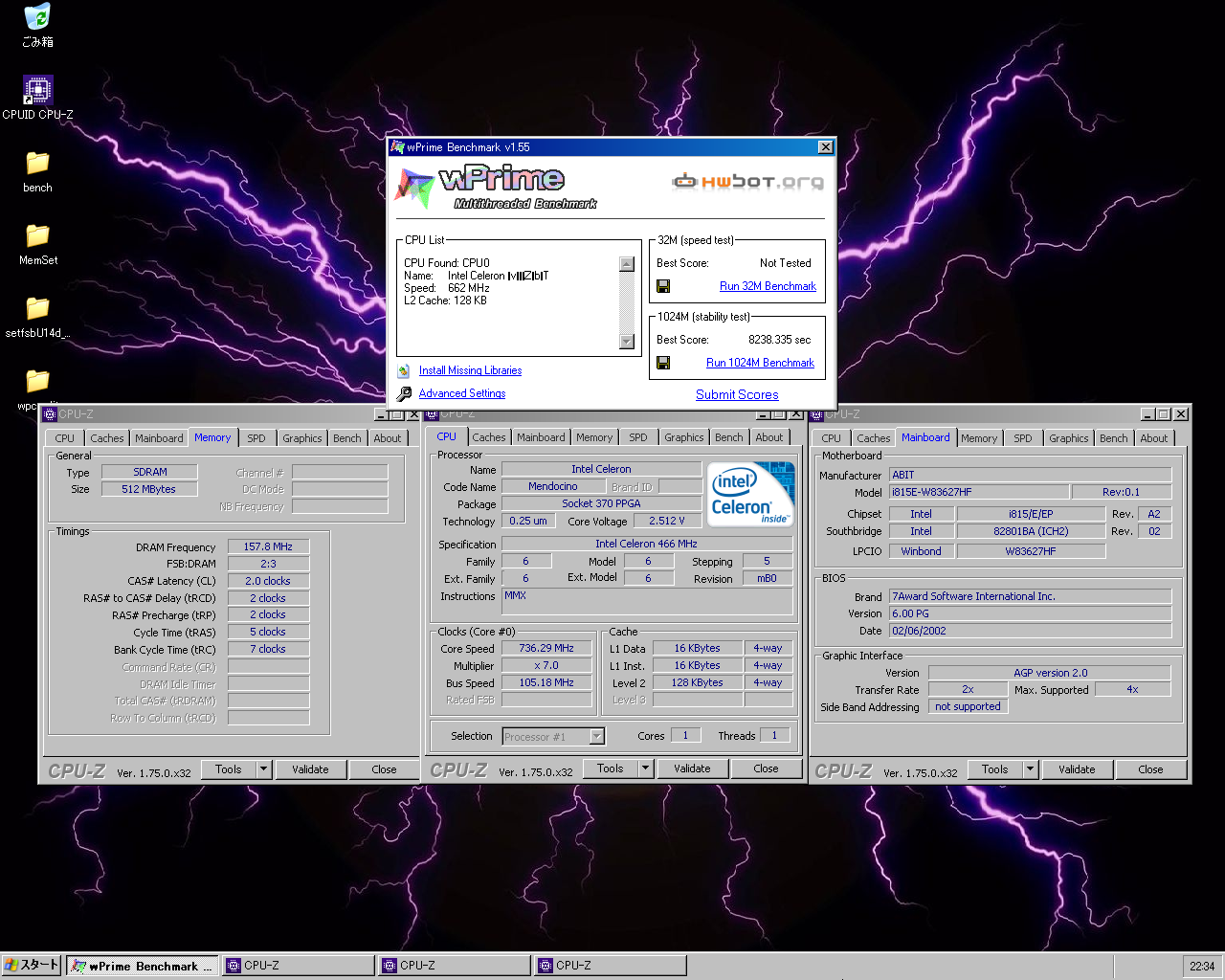Click the Socket 370 PPGA package value

(x=602, y=503)
